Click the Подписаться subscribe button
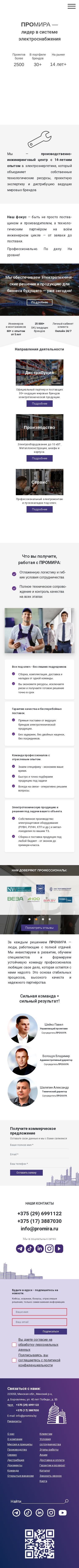79x1568 pixels. 51,1331
